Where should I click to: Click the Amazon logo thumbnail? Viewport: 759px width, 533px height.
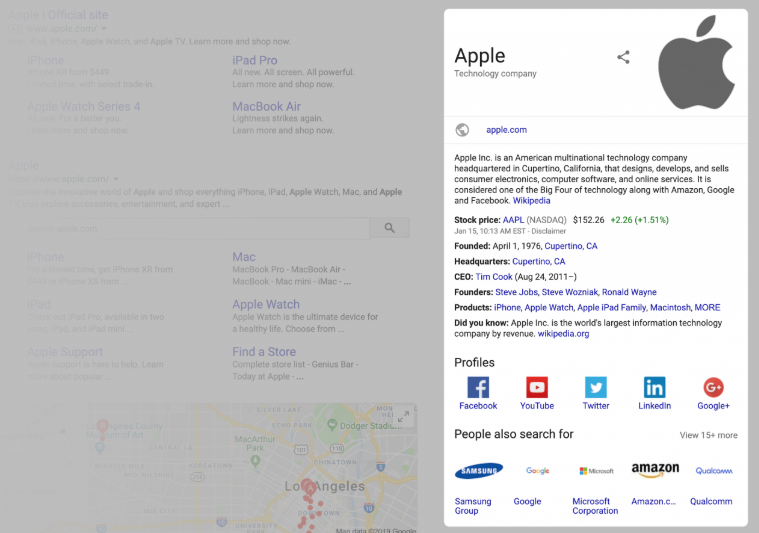click(655, 470)
